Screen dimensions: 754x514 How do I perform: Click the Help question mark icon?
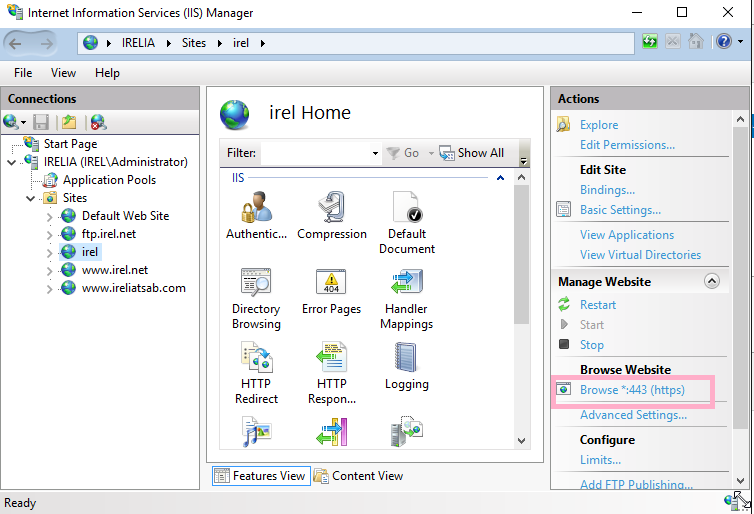tap(724, 42)
